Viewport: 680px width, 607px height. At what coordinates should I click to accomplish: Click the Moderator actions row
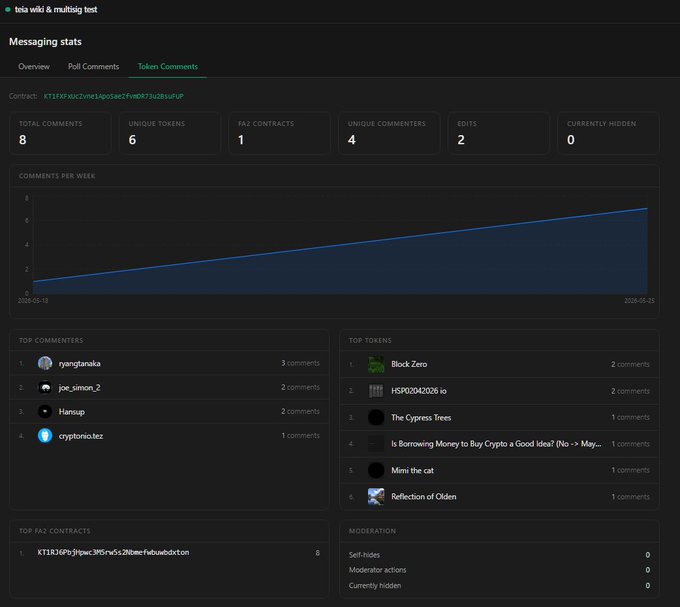click(x=499, y=570)
